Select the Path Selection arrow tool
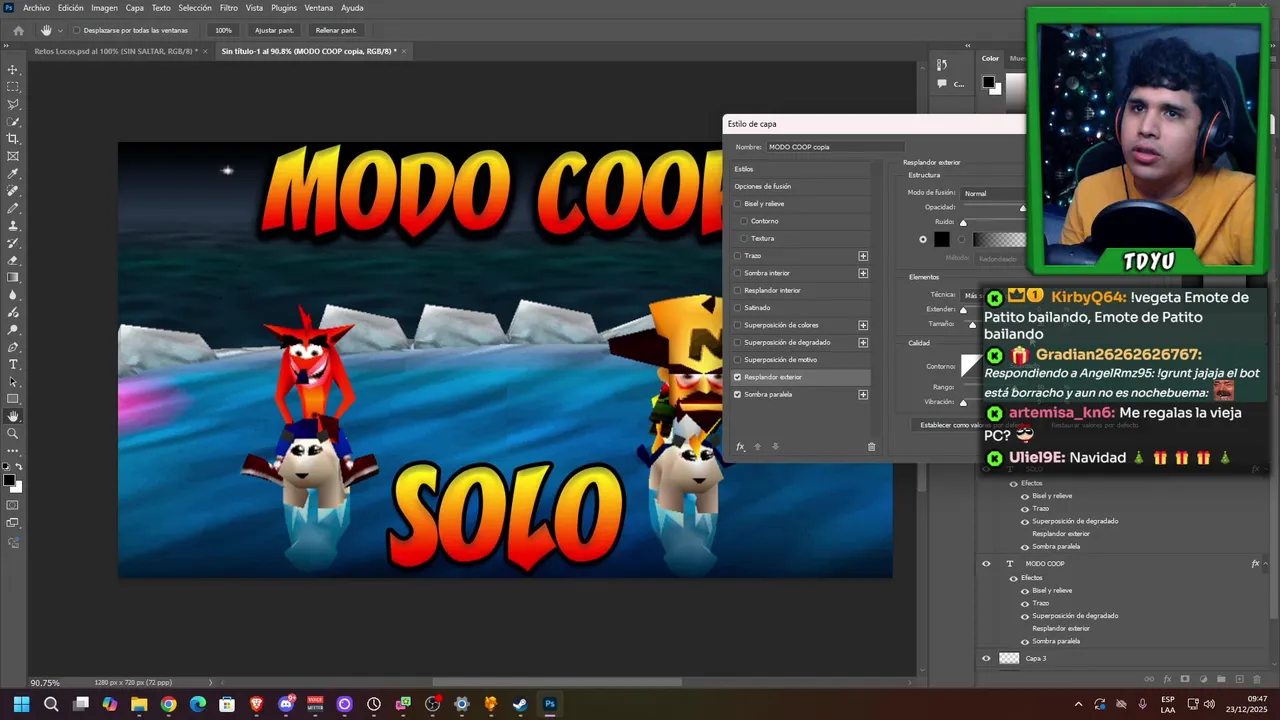 pos(13,381)
